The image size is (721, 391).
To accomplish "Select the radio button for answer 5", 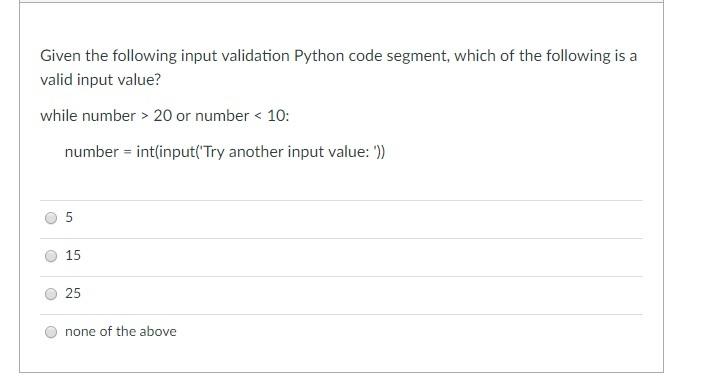I will click(x=51, y=218).
